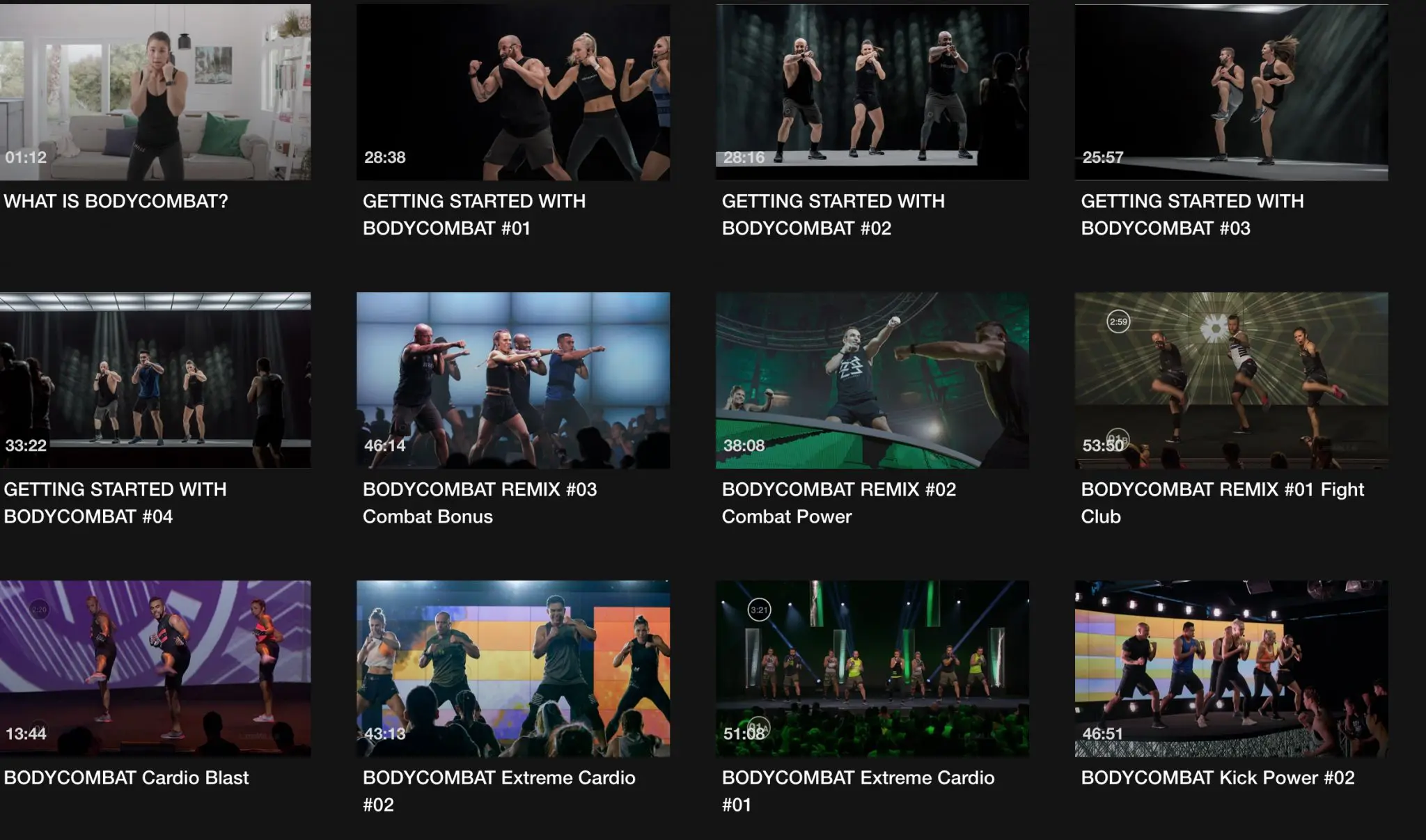Click the 46:51 duration label
Screen dimensions: 1426x840
(1103, 734)
